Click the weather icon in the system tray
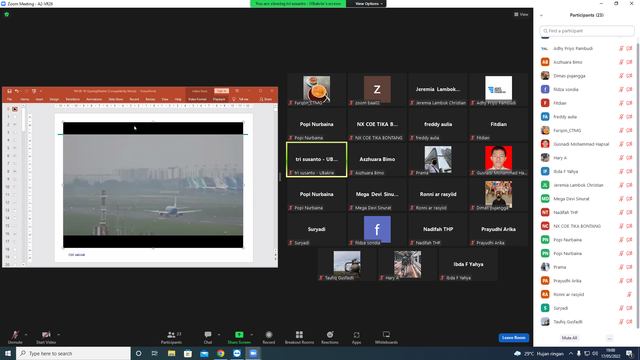640x360 pixels. tap(518, 353)
